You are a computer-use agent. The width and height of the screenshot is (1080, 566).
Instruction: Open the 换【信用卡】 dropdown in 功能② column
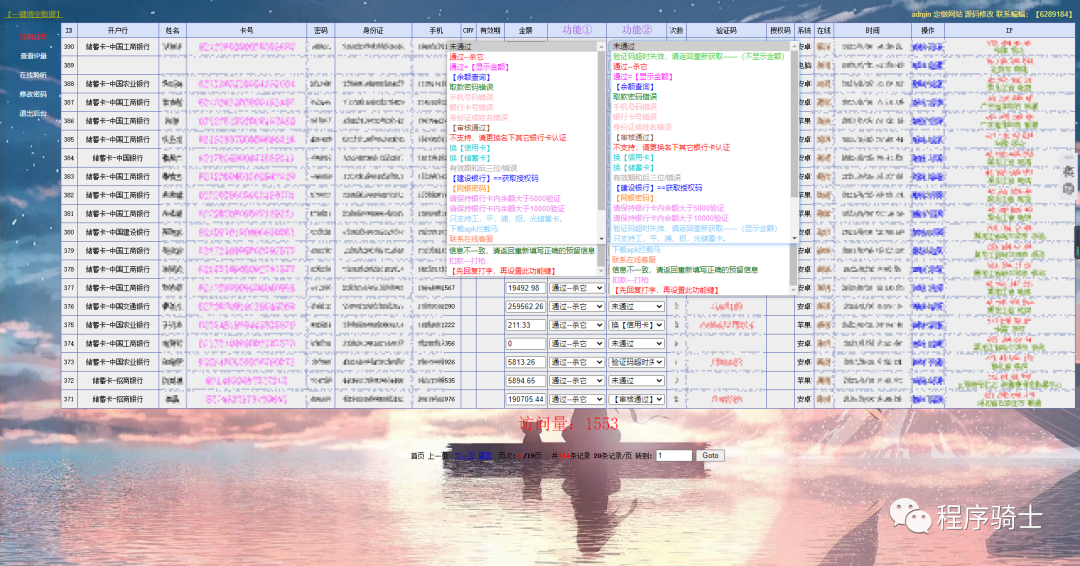coord(636,325)
